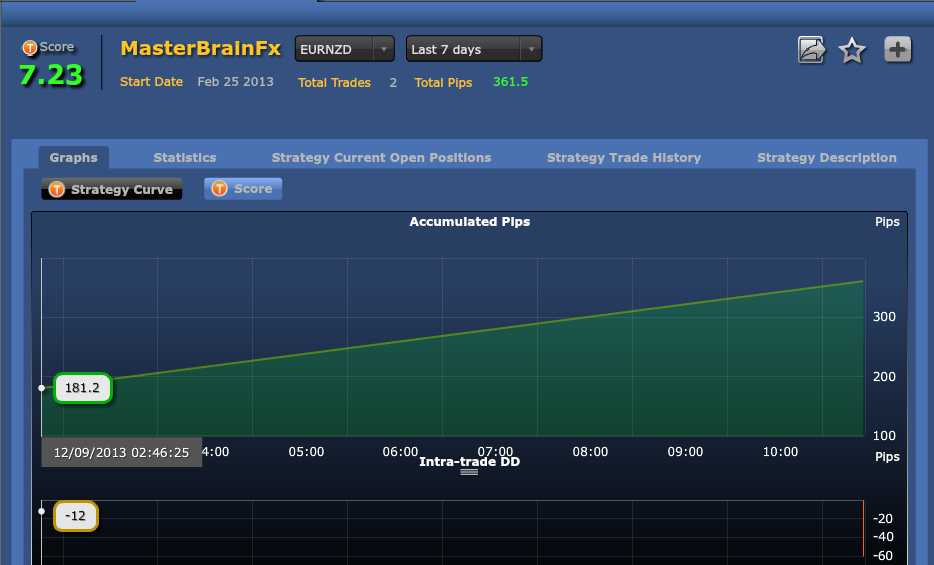This screenshot has height=565, width=934.
Task: Click the orange T icon beside Score label
Action: [x=30, y=47]
